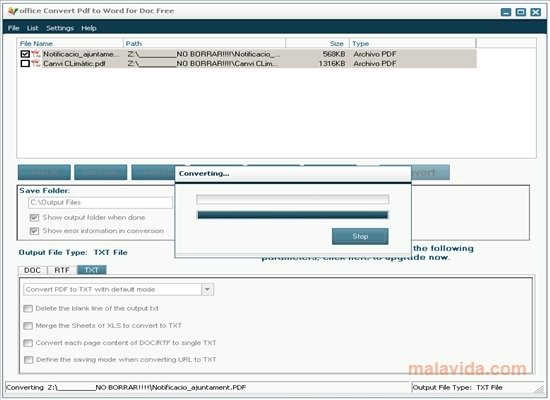Click Output File Type in status bar
Viewport: 550px width, 400px height.
point(457,387)
